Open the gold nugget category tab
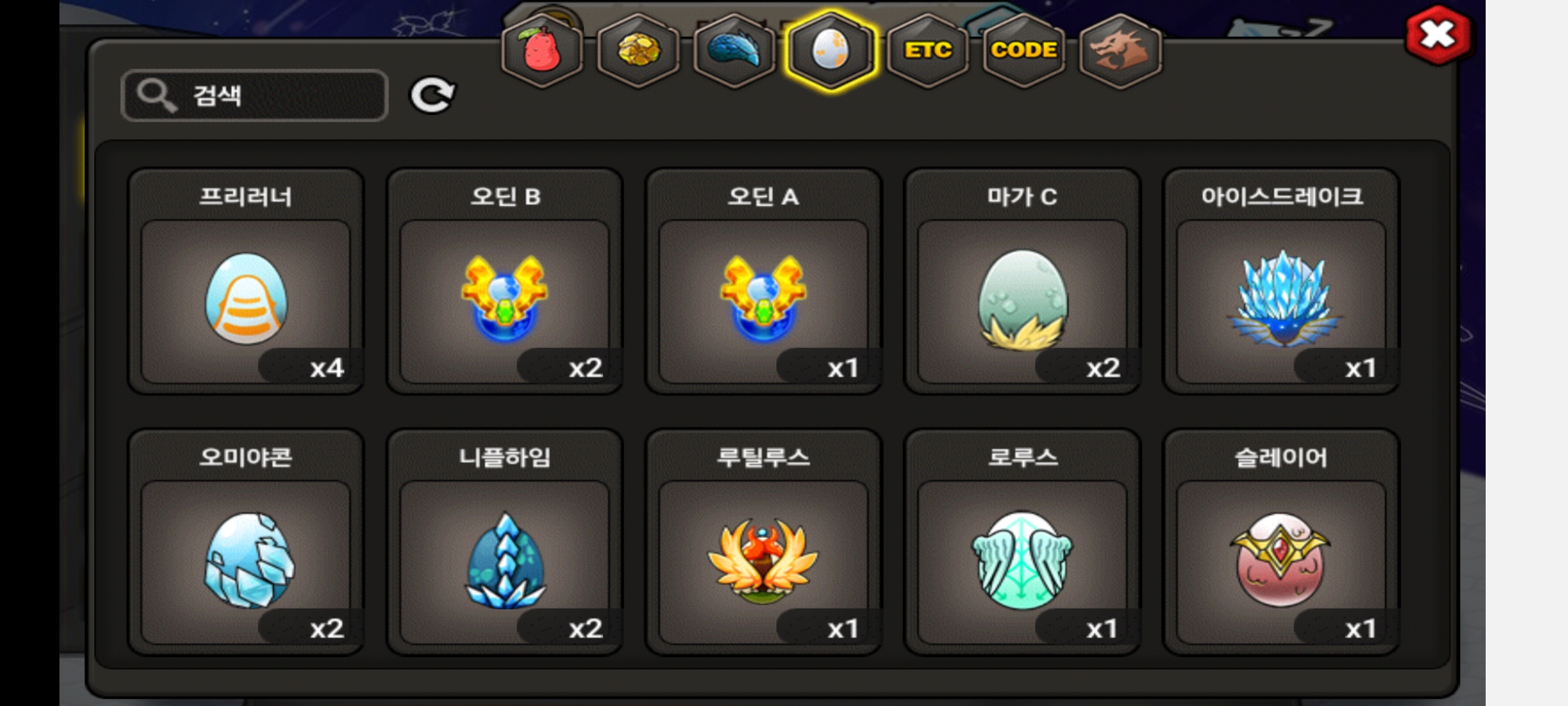The image size is (1568, 706). click(638, 50)
